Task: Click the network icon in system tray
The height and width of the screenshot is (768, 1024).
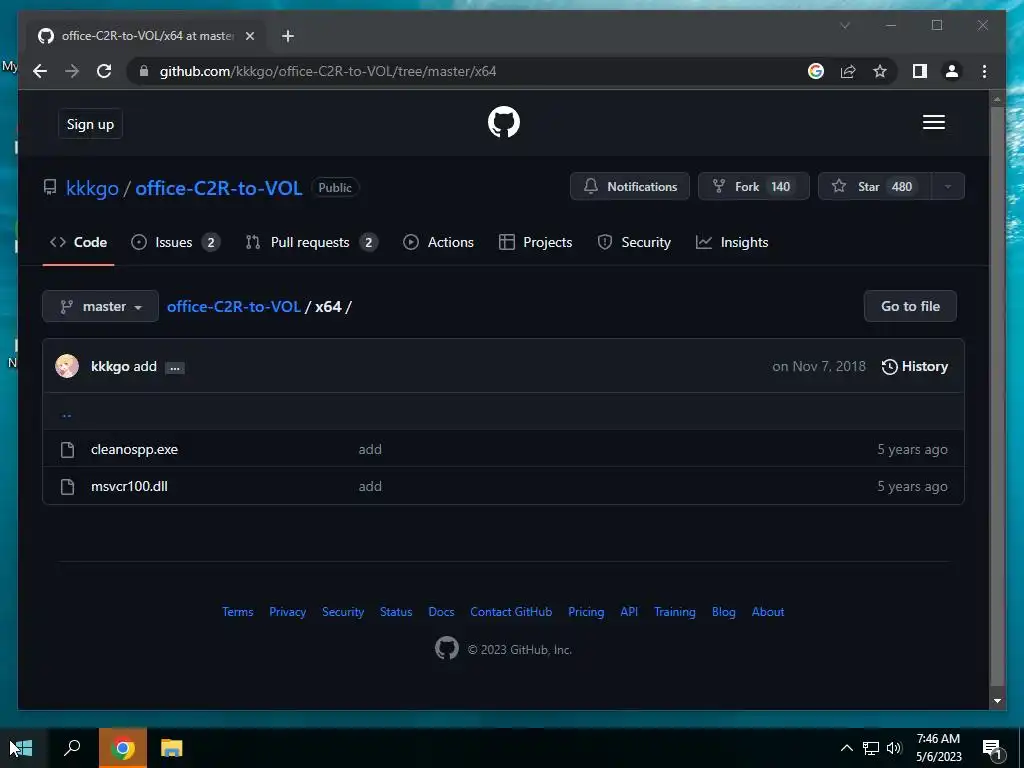Action: (x=871, y=748)
